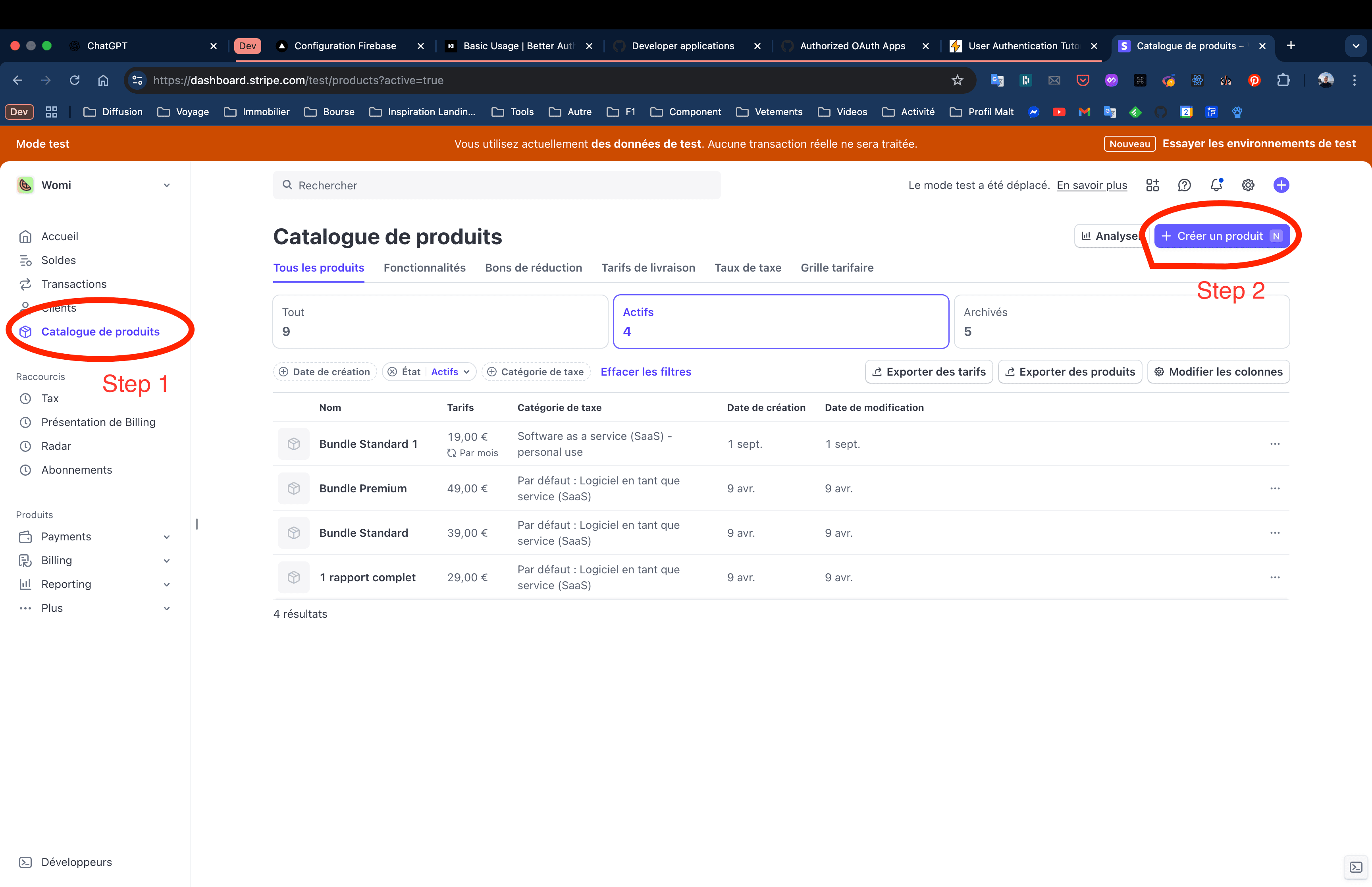Image resolution: width=1372 pixels, height=887 pixels.
Task: Bookmark this page with star icon
Action: tap(957, 80)
